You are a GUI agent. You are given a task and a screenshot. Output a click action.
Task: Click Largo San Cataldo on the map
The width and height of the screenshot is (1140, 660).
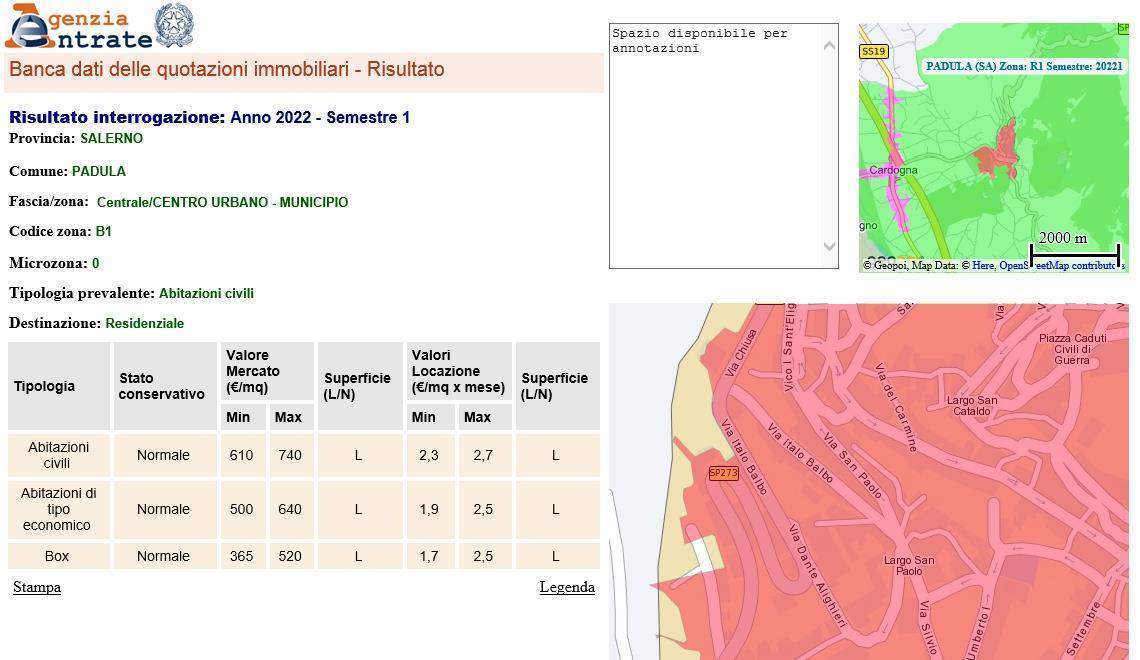point(972,405)
